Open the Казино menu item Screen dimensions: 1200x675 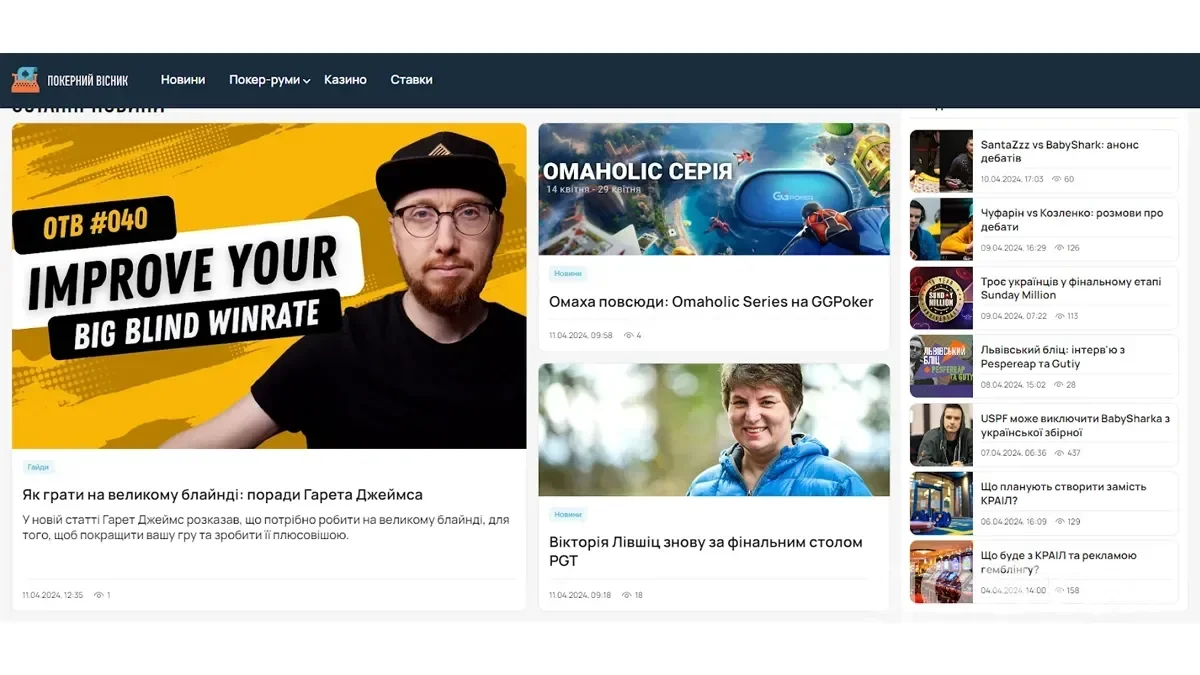[345, 80]
